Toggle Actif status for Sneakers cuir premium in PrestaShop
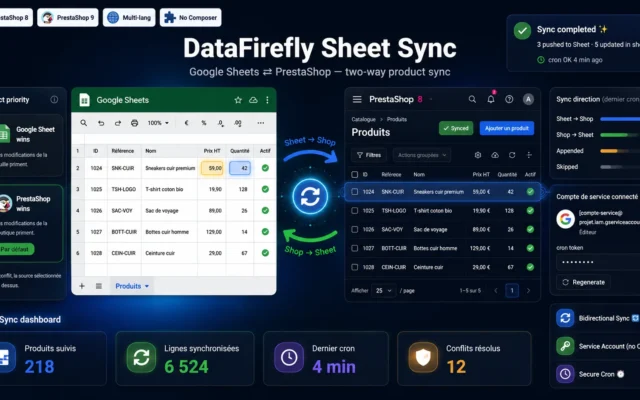This screenshot has height=400, width=640. pos(530,192)
